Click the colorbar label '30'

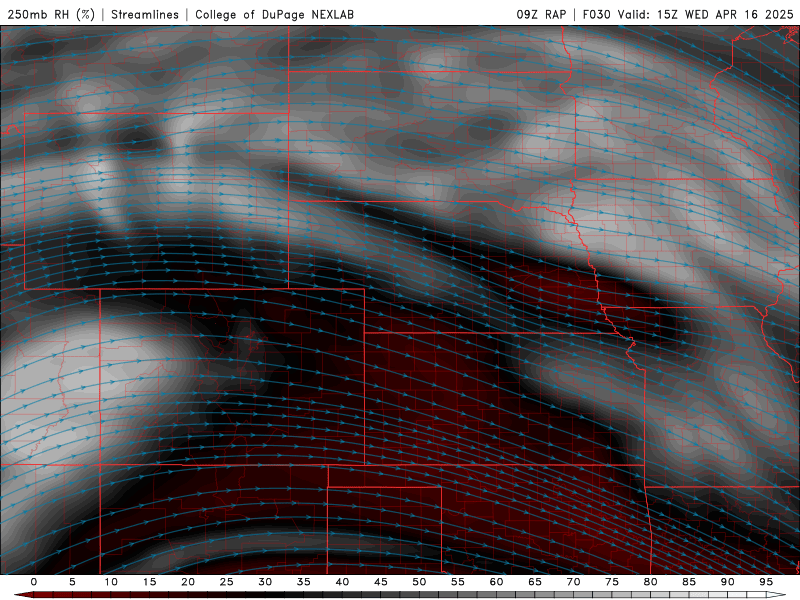coord(265,582)
